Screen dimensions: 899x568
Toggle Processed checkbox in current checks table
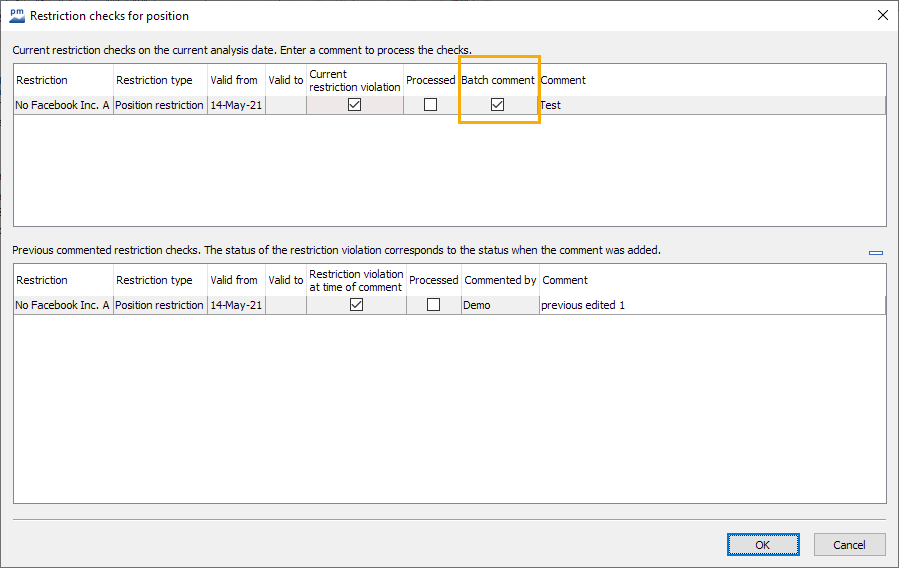pos(430,105)
